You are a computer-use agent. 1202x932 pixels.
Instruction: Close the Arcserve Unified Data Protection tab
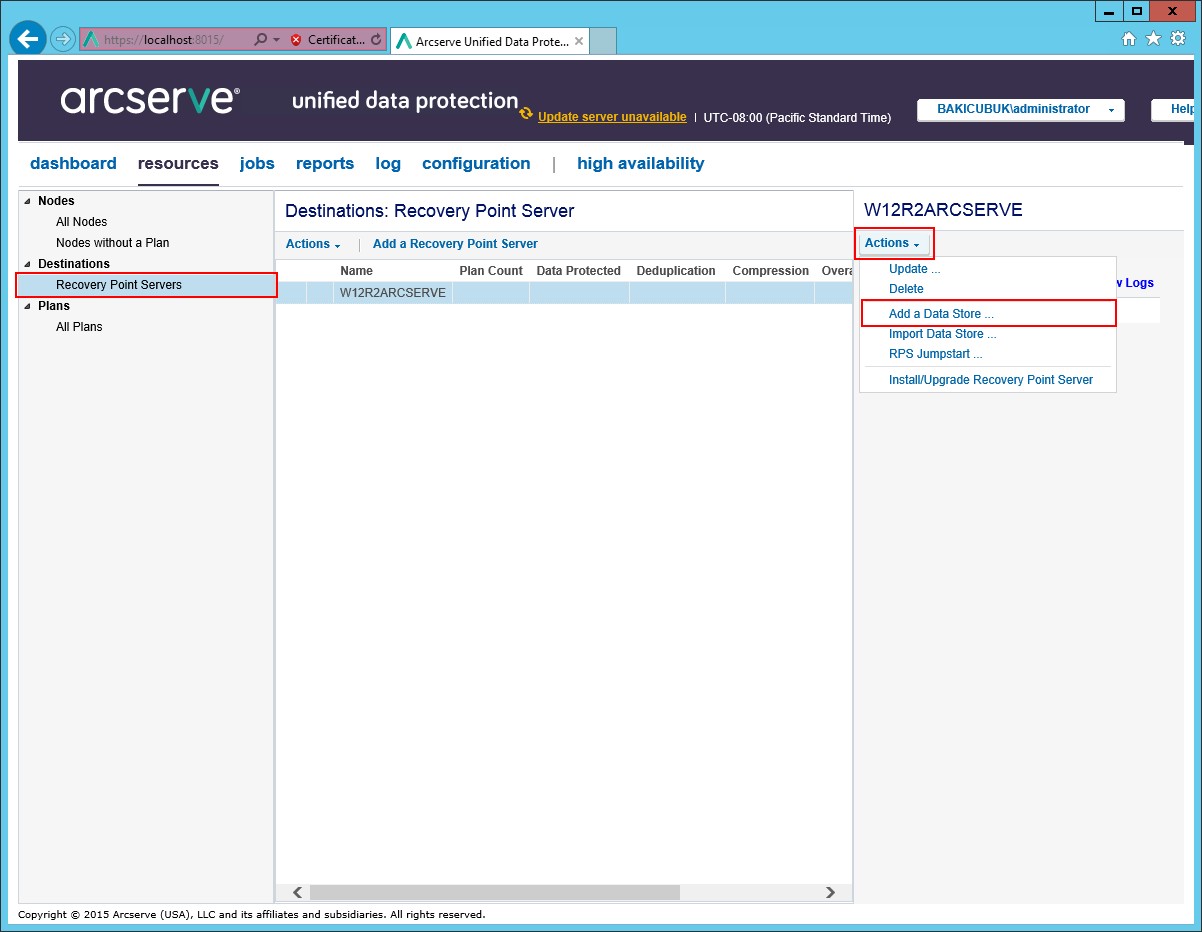579,41
